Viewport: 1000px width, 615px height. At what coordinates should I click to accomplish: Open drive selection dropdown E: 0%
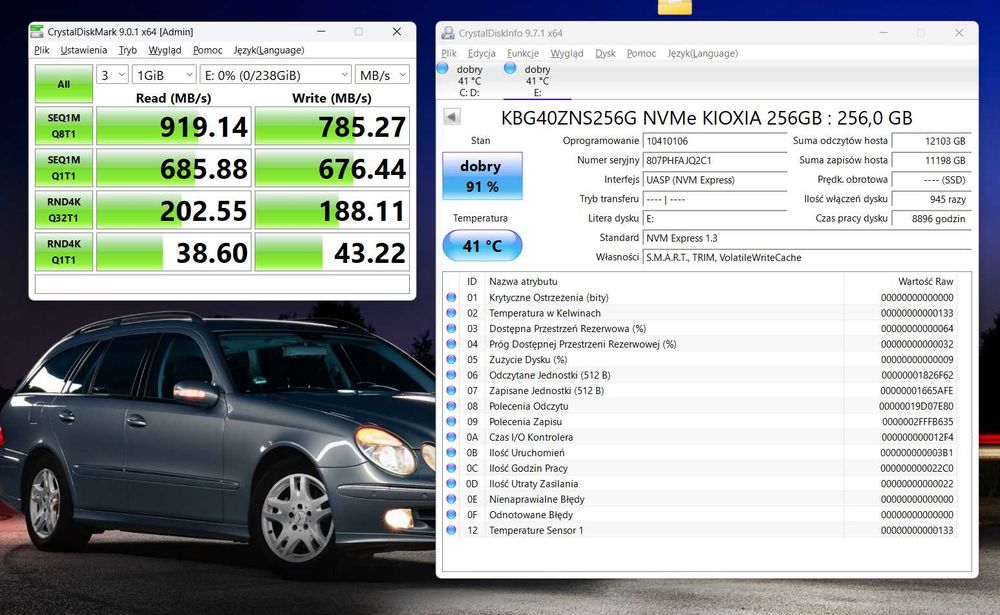click(276, 75)
